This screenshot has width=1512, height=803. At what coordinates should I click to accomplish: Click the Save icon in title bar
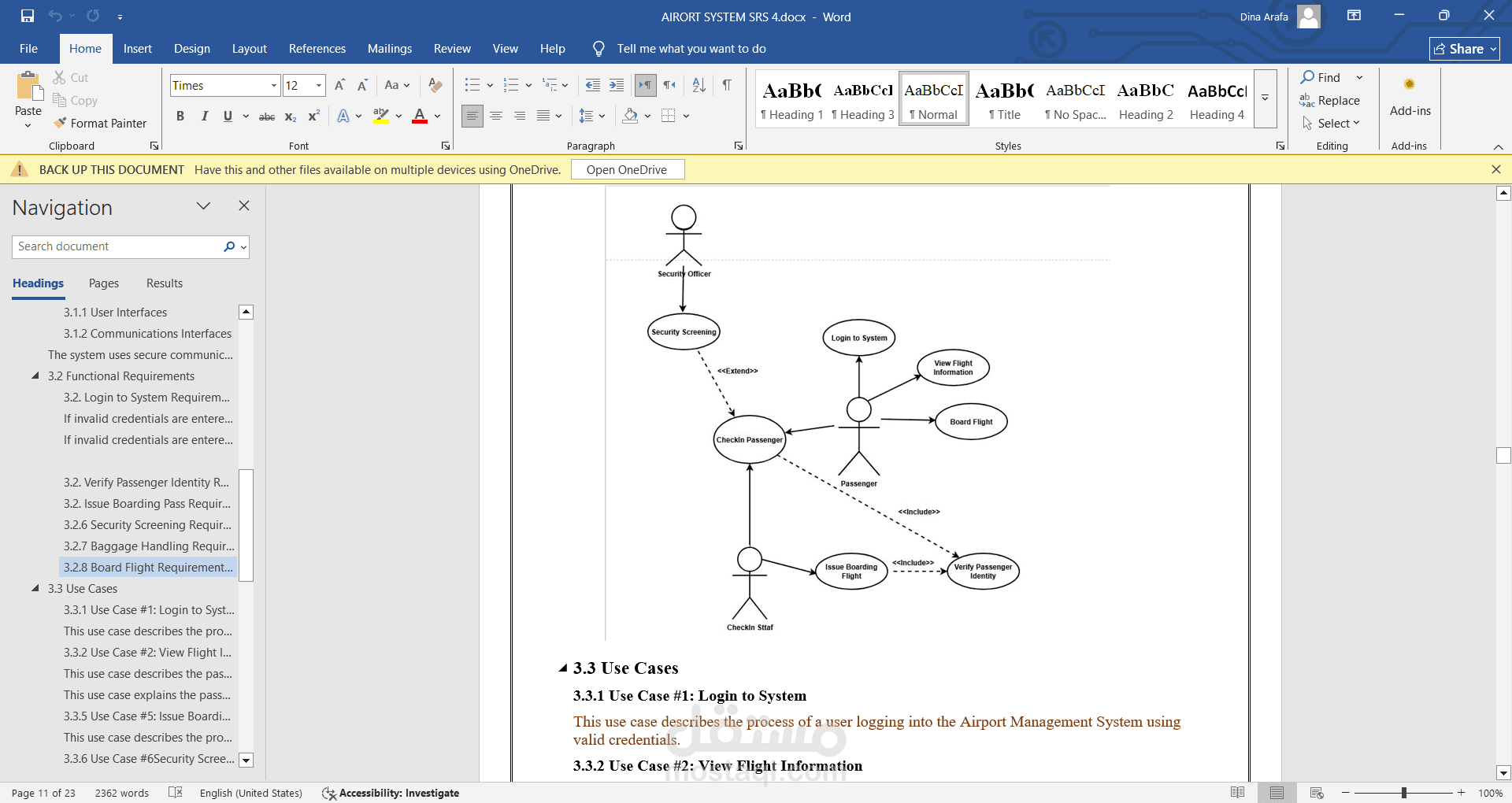click(28, 16)
